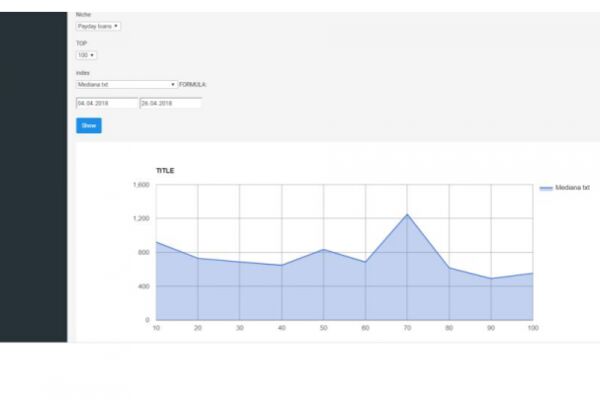
Task: Click the x-axis label 50
Action: [x=324, y=328]
